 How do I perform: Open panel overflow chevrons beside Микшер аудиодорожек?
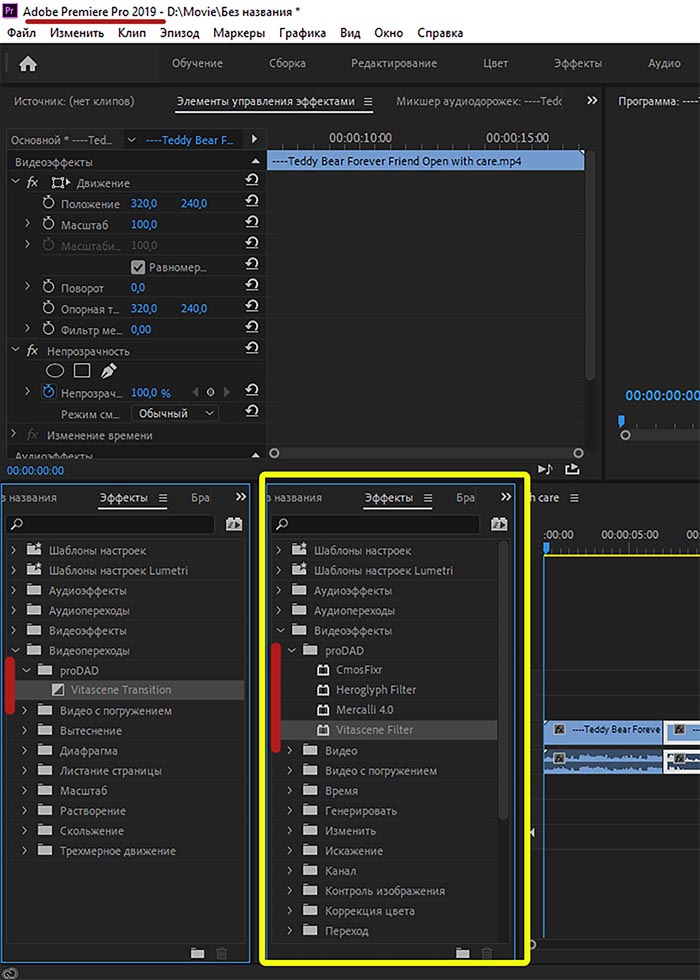click(592, 100)
